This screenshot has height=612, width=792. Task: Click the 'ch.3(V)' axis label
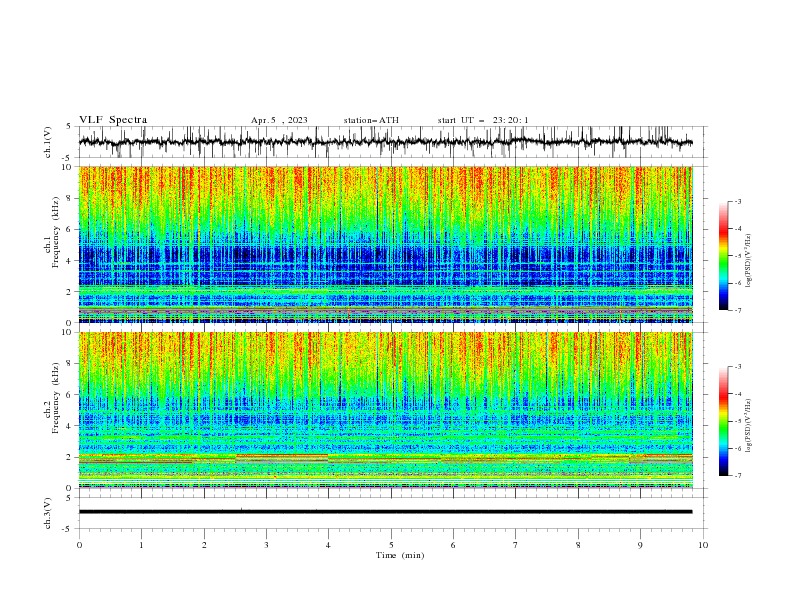[48, 513]
